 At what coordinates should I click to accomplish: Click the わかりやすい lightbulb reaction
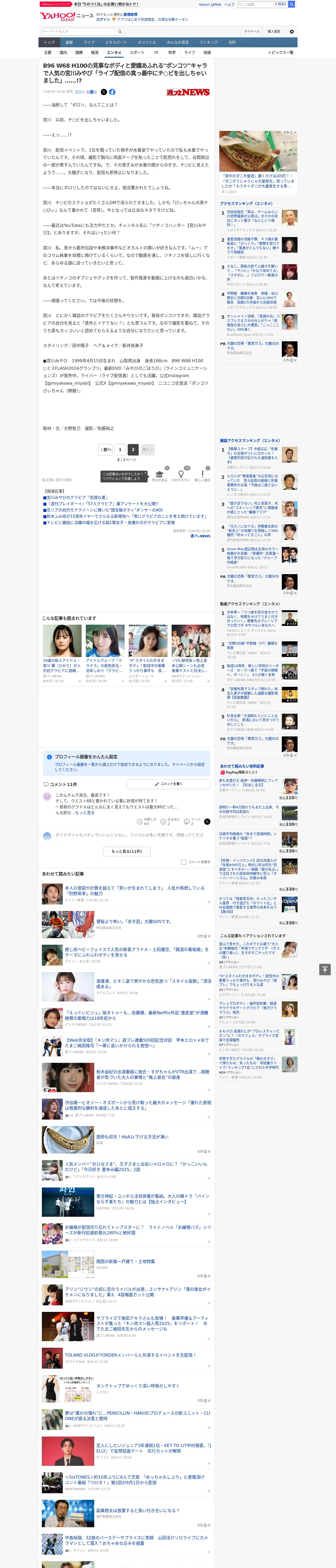181,474
